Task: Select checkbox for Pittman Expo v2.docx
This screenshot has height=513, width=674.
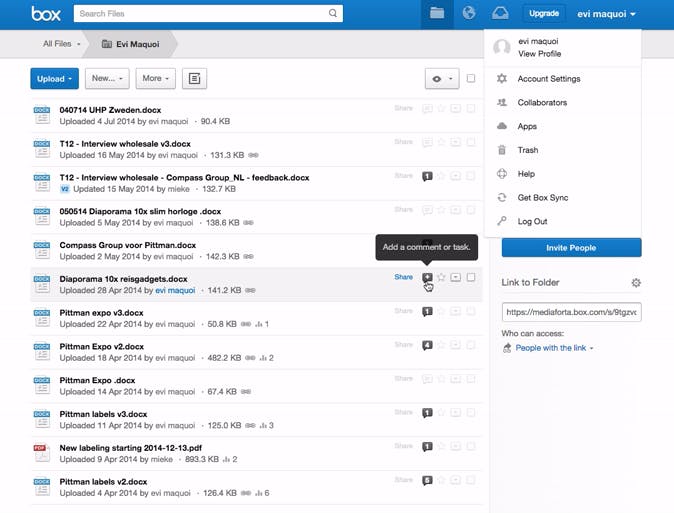Action: click(471, 345)
